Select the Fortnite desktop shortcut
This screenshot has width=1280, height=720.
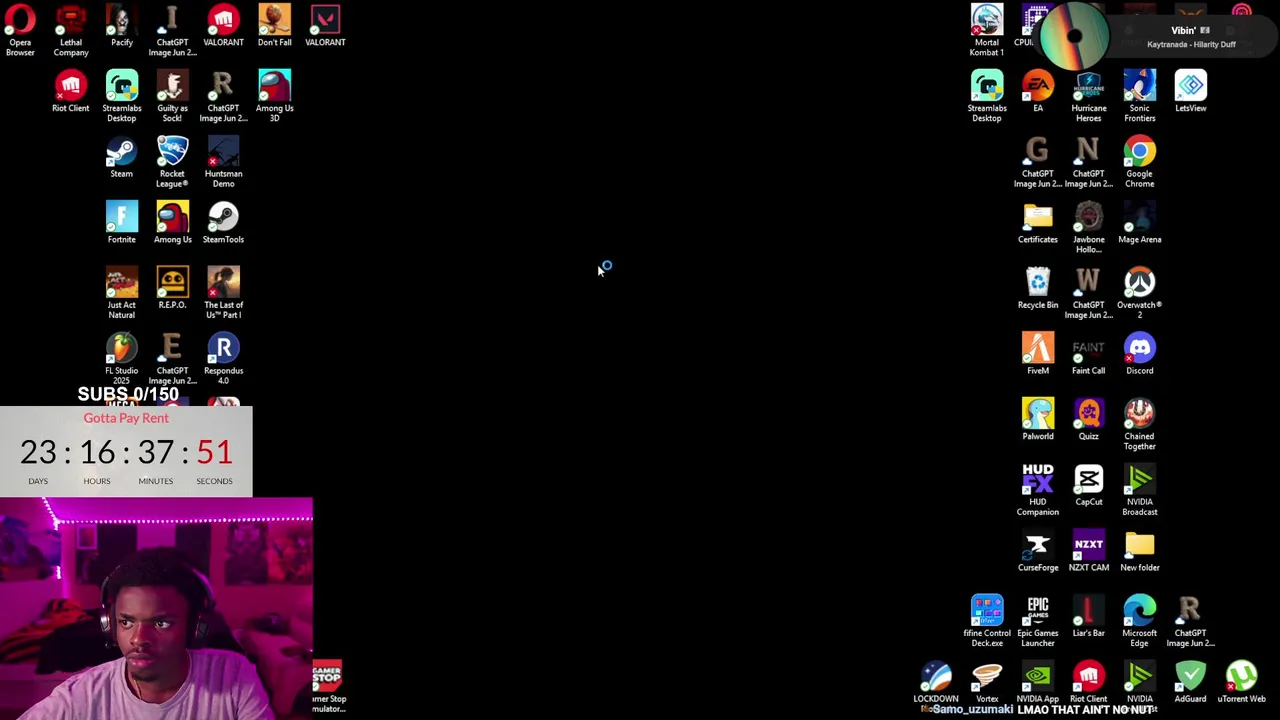point(121,224)
